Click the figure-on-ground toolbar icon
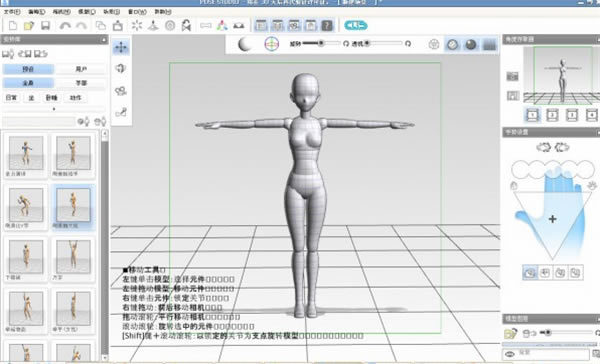 coord(153,26)
